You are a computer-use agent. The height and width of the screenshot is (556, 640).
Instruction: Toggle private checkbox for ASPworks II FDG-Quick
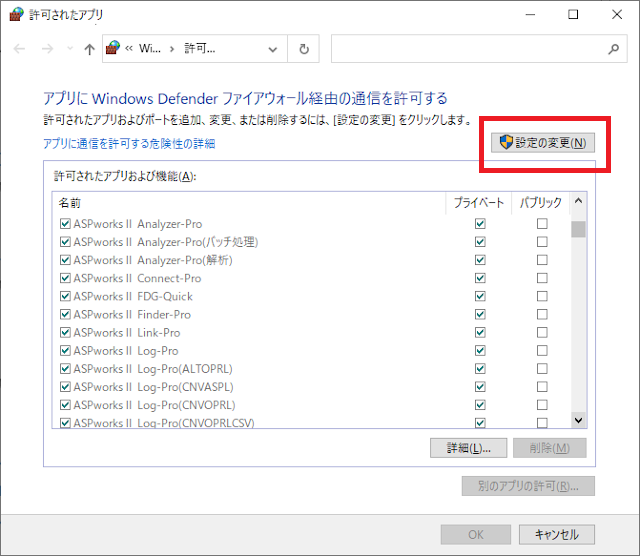tap(480, 296)
